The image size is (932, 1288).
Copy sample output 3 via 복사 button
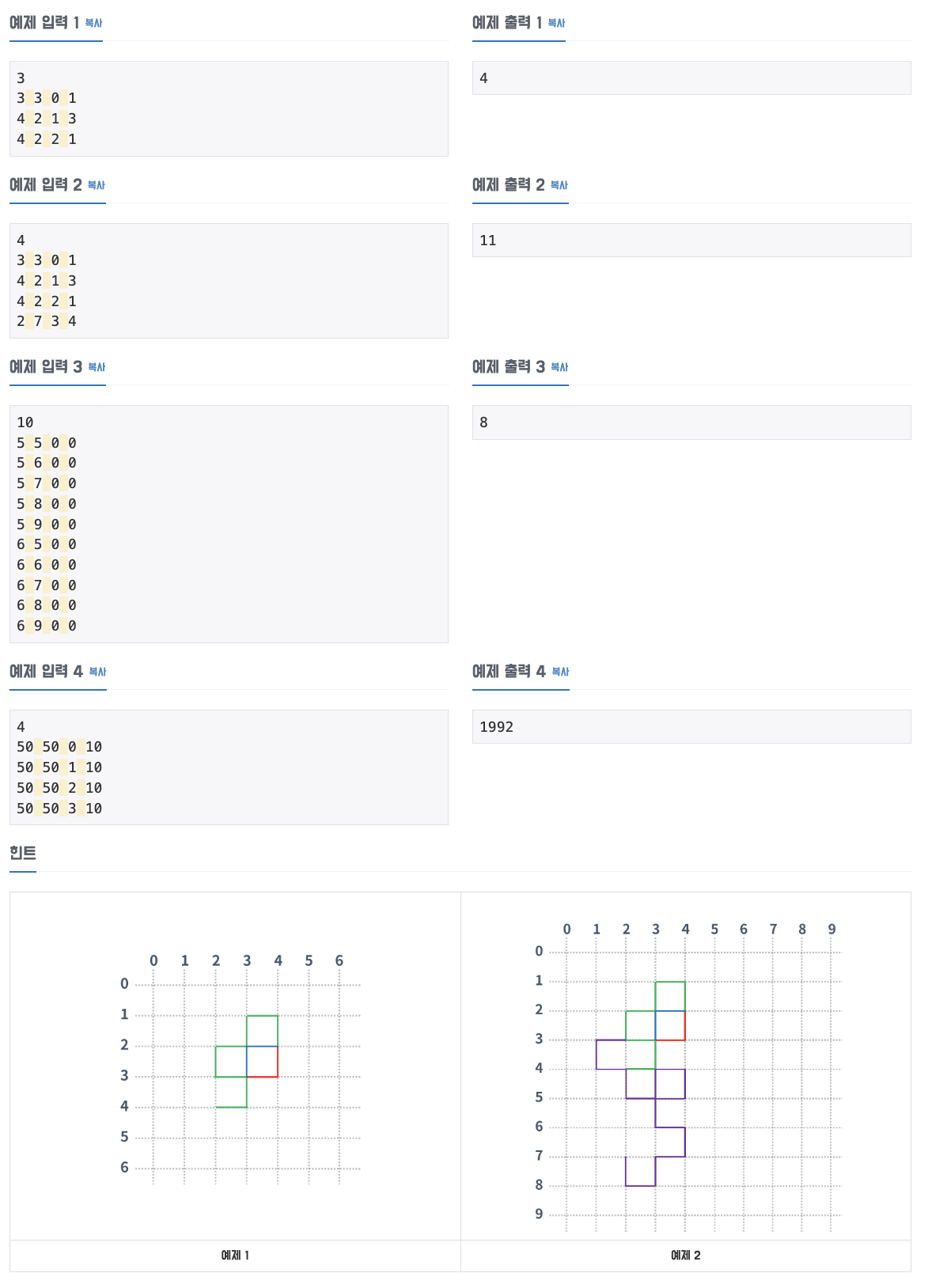(559, 367)
